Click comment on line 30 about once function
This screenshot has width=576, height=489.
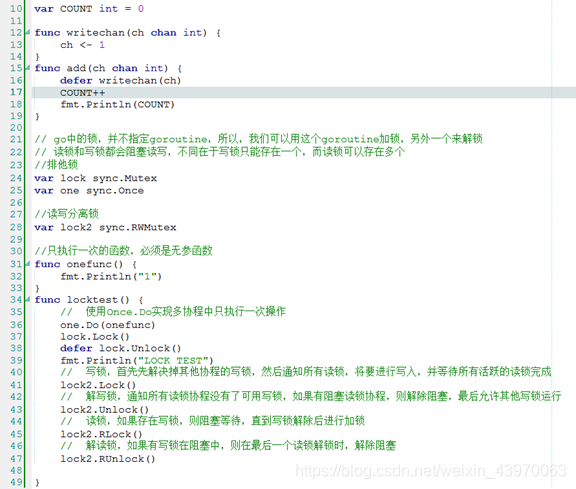point(123,251)
